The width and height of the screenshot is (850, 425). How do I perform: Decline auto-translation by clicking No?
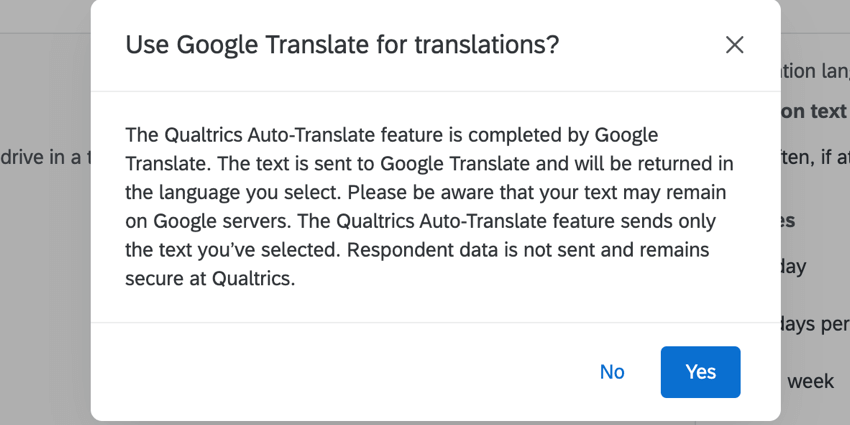tap(612, 372)
